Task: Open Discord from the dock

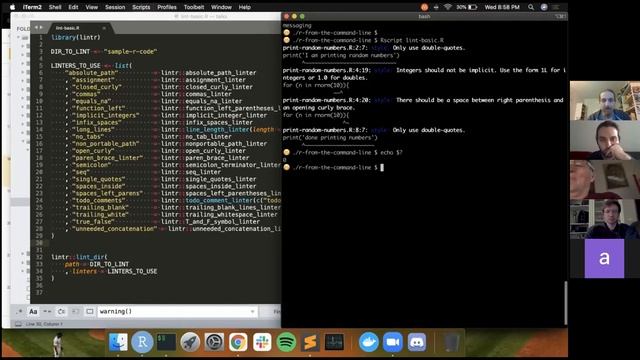Action: [417, 342]
